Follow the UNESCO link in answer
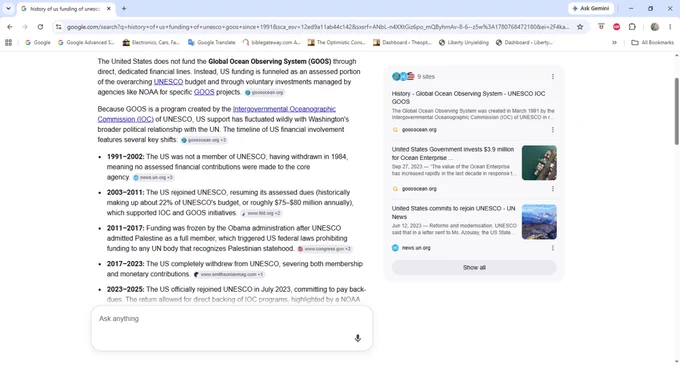The height and width of the screenshot is (366, 680). click(x=168, y=82)
